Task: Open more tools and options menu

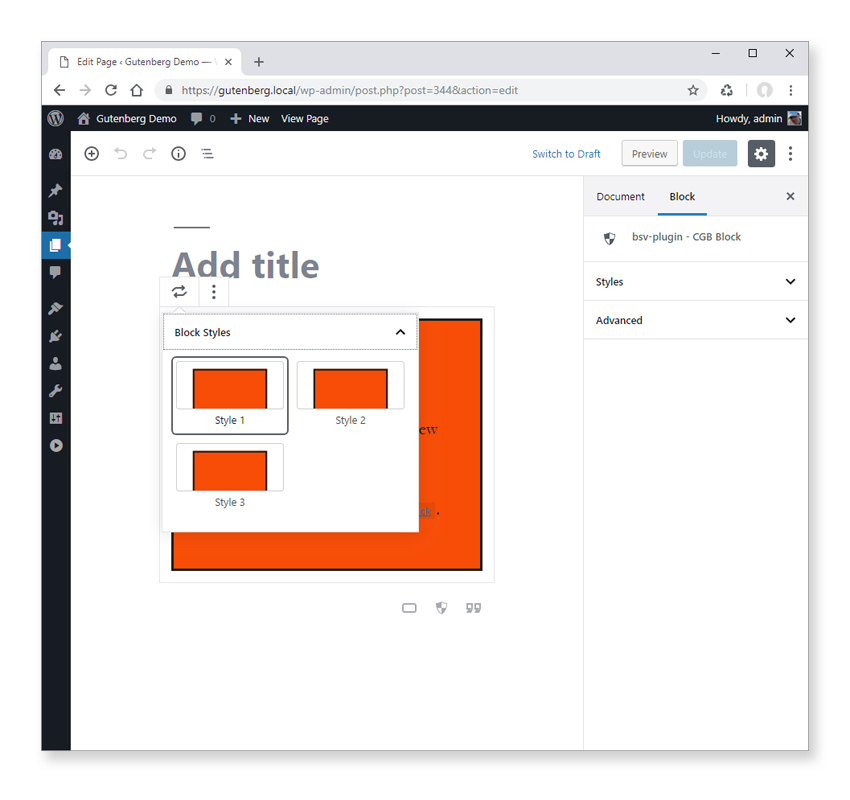Action: [x=790, y=154]
